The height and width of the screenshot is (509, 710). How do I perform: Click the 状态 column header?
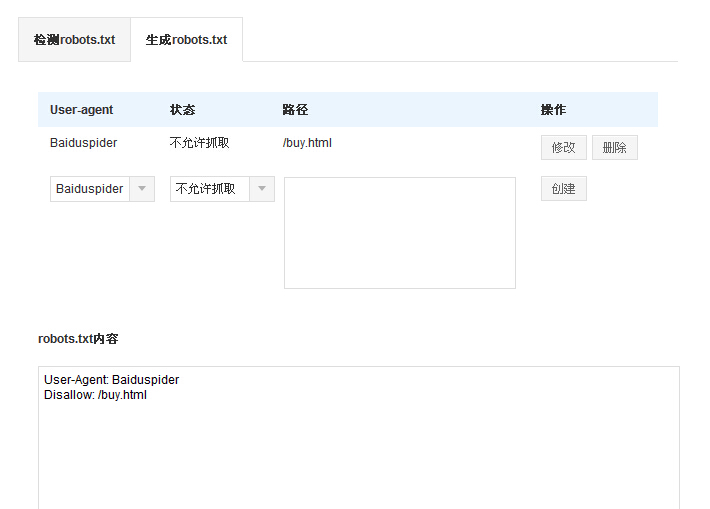[x=182, y=110]
